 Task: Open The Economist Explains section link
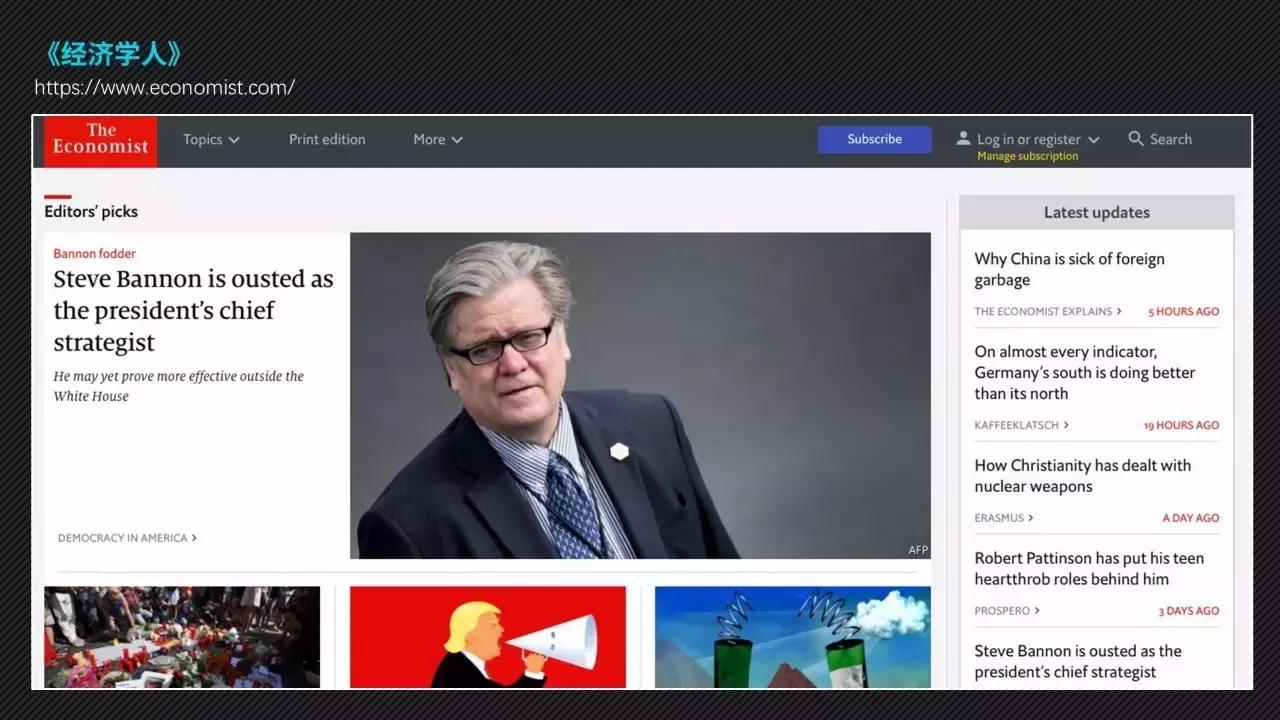pos(1047,312)
